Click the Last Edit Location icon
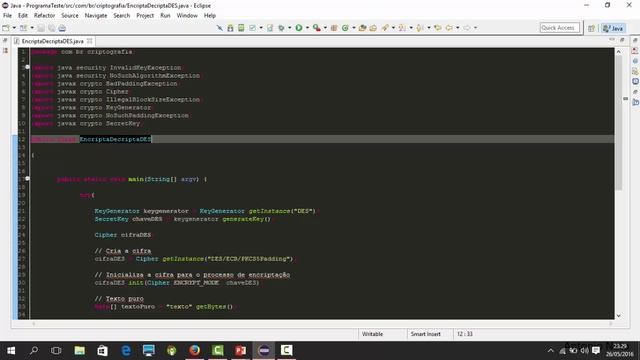640x360 pixels. (x=438, y=28)
